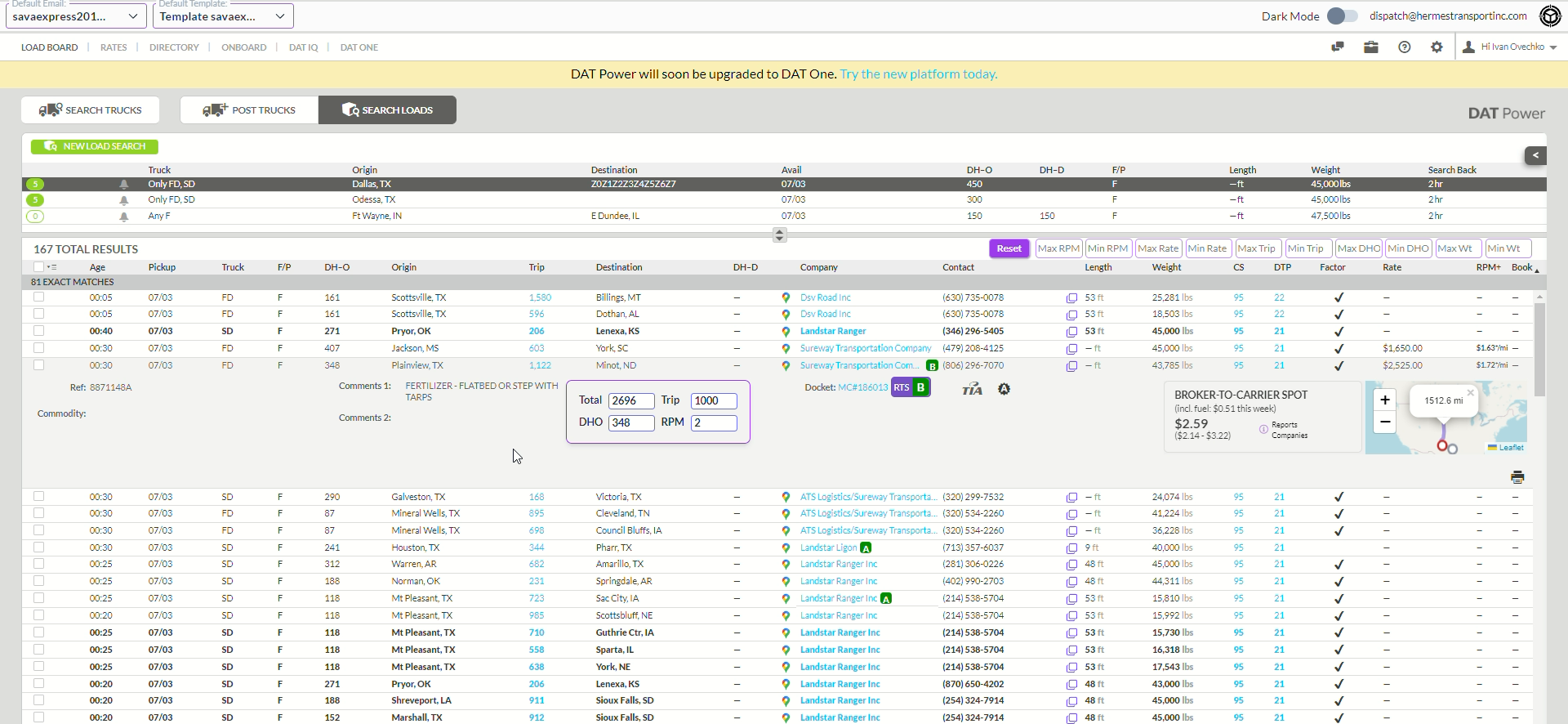Open docket link MC#186013
Screen dimensions: 1568x724
point(862,387)
